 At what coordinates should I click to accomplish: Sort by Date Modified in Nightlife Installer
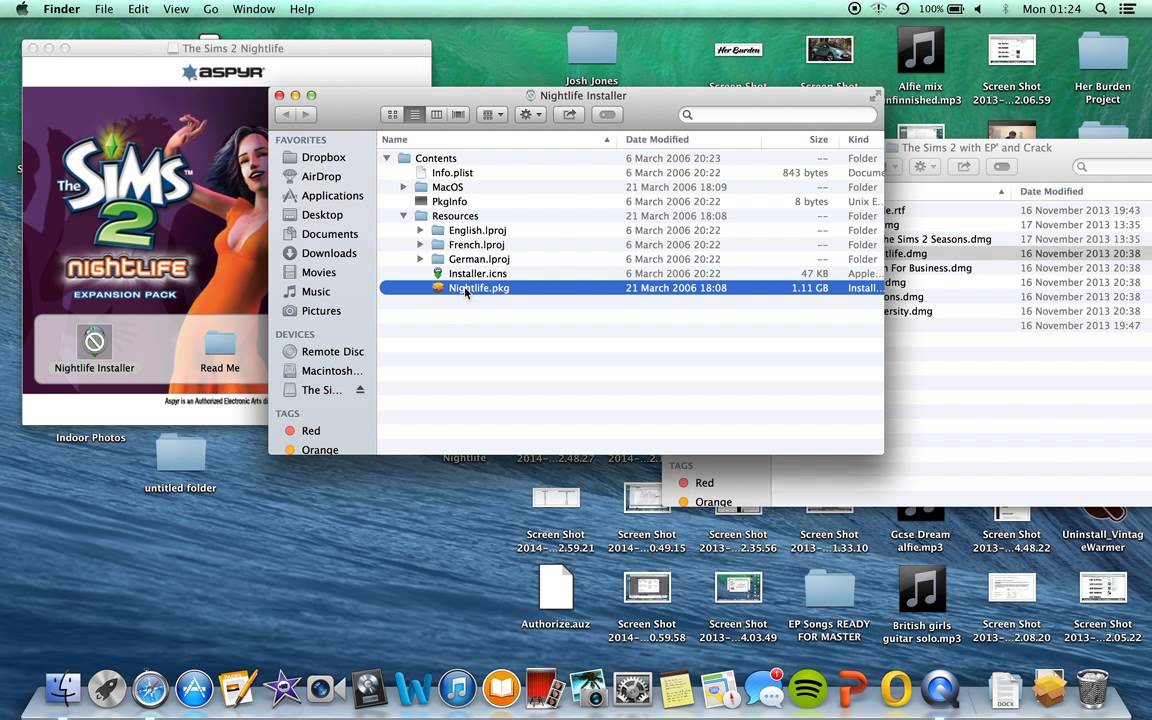pos(688,140)
